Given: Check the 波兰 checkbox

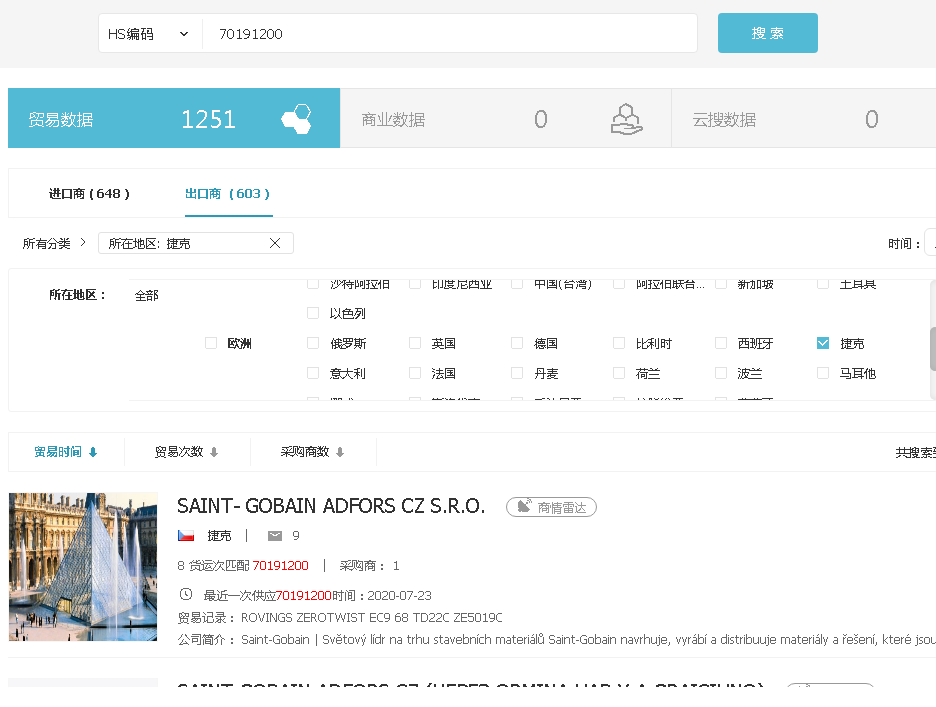Looking at the screenshot, I should coord(721,373).
